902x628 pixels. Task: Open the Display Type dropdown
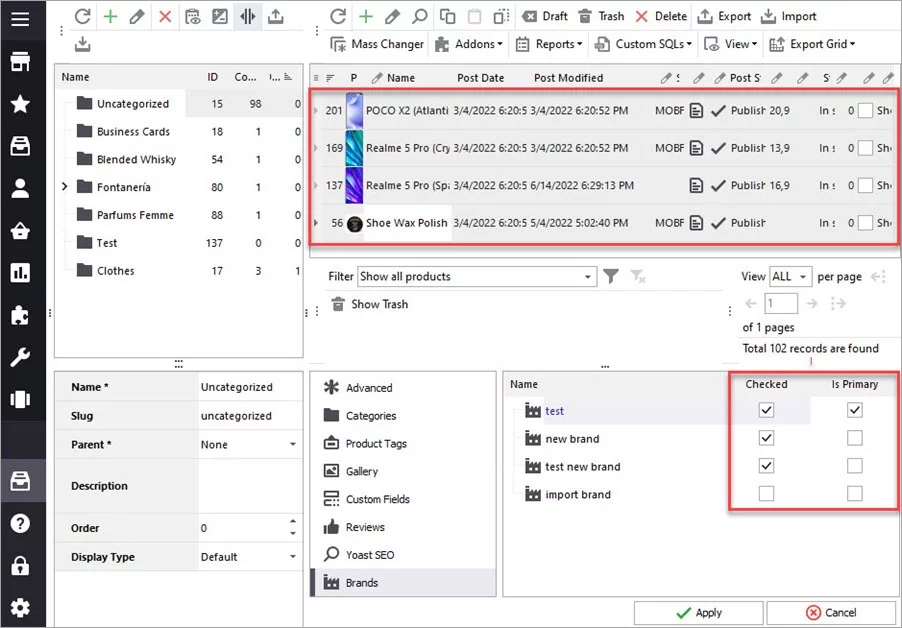(x=293, y=557)
